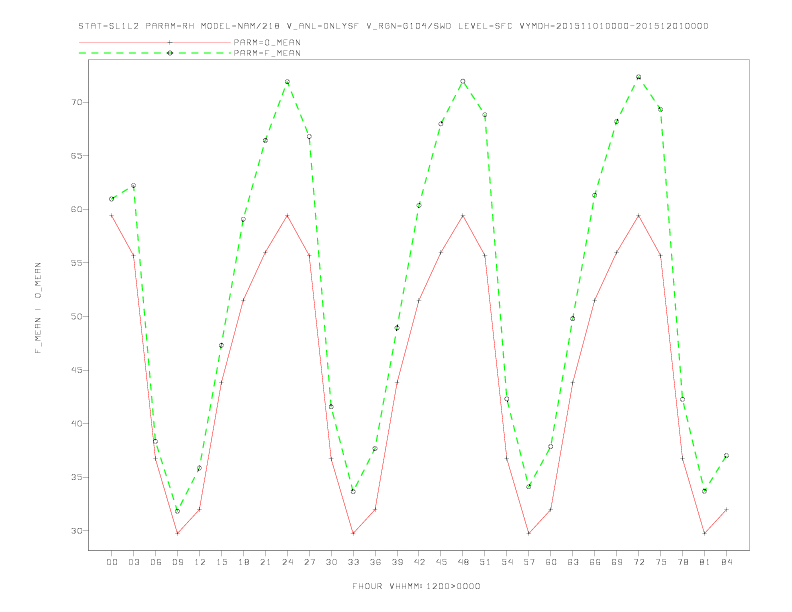This screenshot has width=792, height=612.
Task: Select the O_MEAN plus marker at hour 09
Action: [x=177, y=533]
